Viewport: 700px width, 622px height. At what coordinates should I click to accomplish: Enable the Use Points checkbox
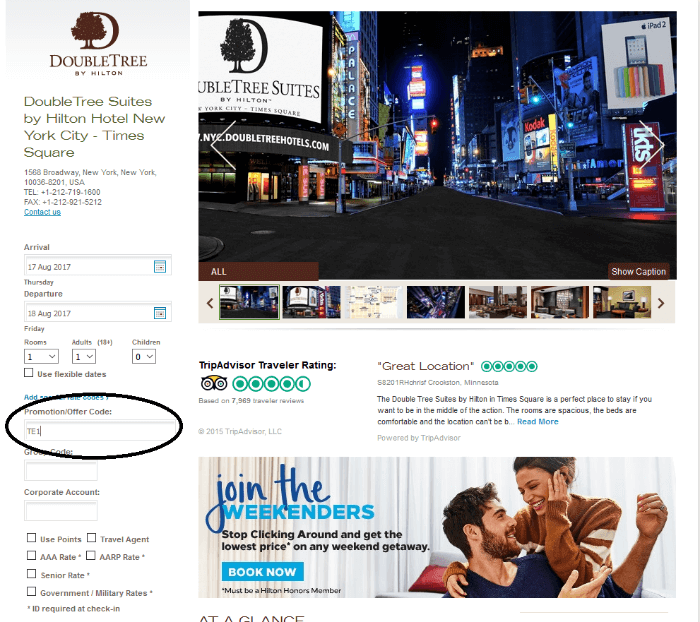(x=31, y=538)
